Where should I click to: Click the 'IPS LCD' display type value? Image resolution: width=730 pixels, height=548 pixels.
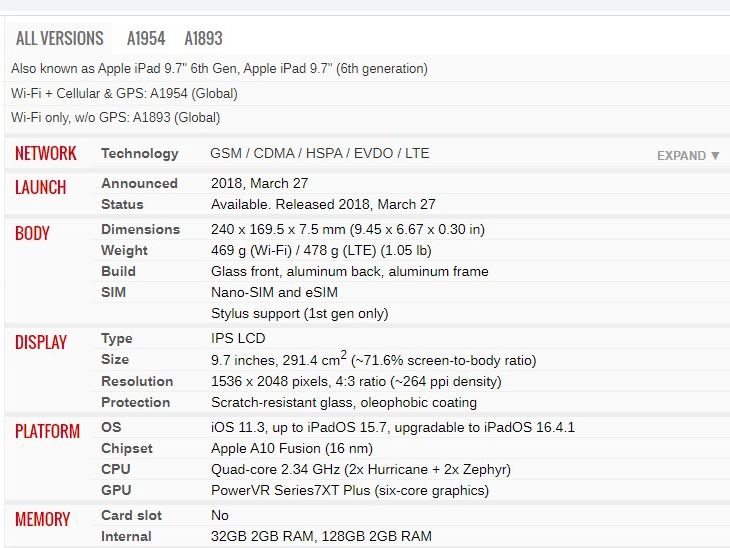(238, 338)
